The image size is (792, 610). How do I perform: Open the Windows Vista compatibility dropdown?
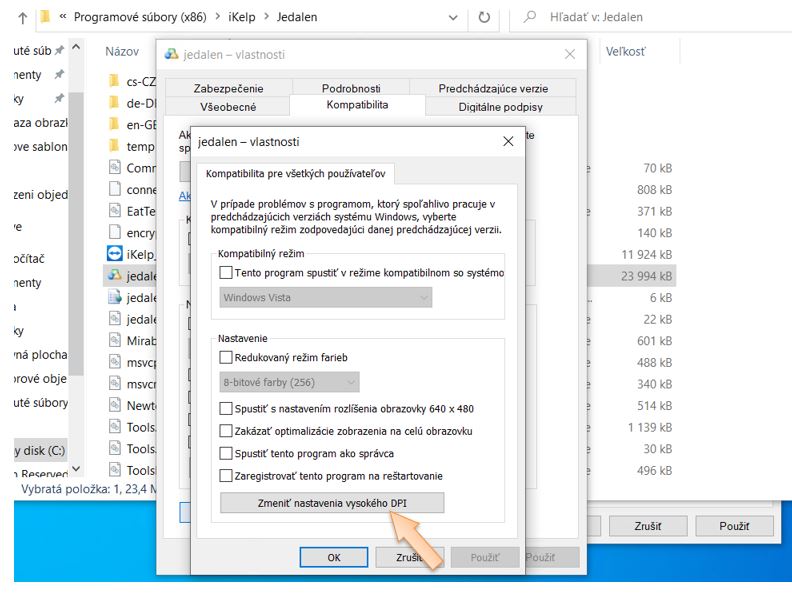tap(325, 298)
